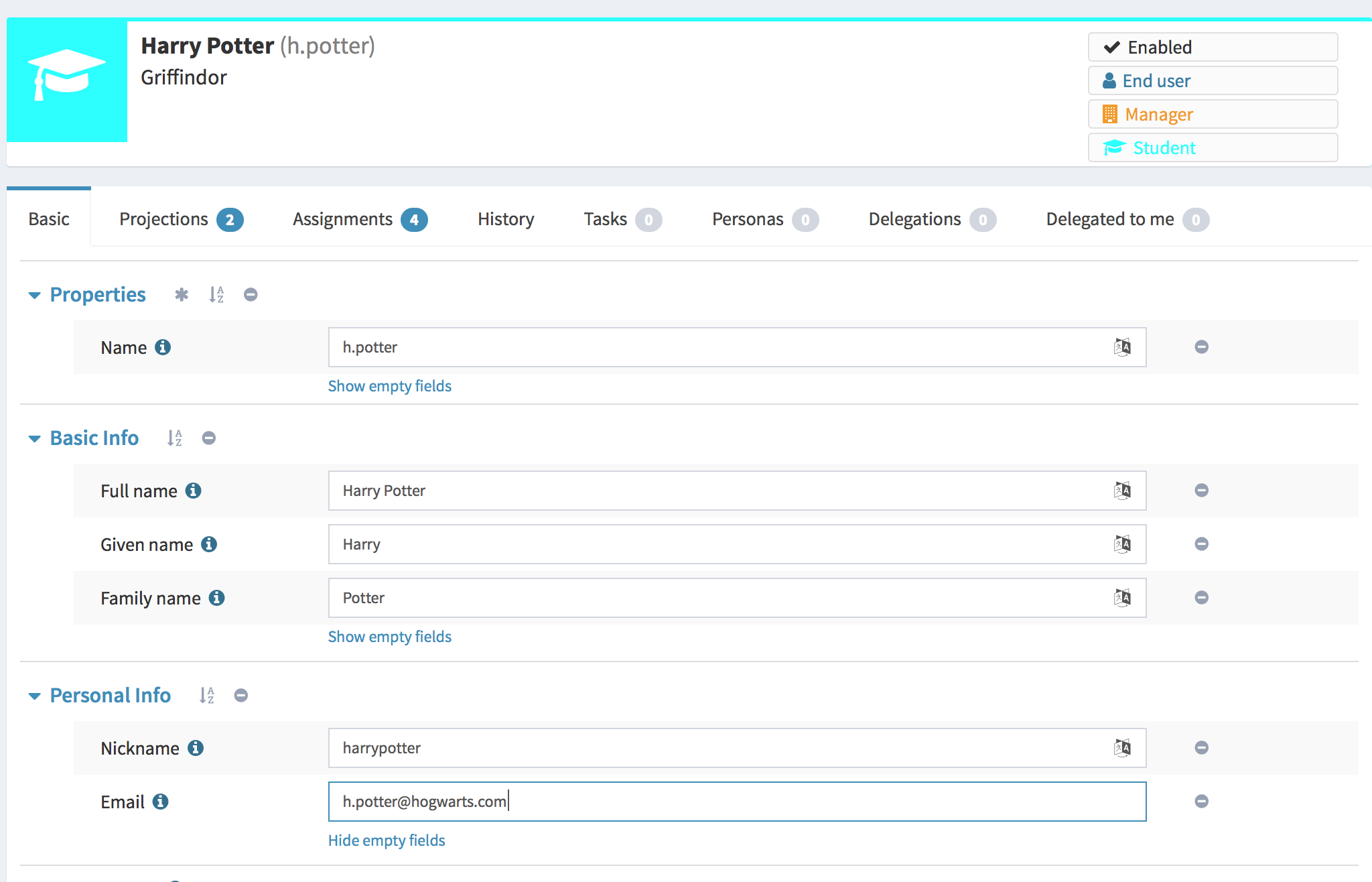Click the asterisk icon in Properties header
1372x882 pixels.
[x=181, y=294]
